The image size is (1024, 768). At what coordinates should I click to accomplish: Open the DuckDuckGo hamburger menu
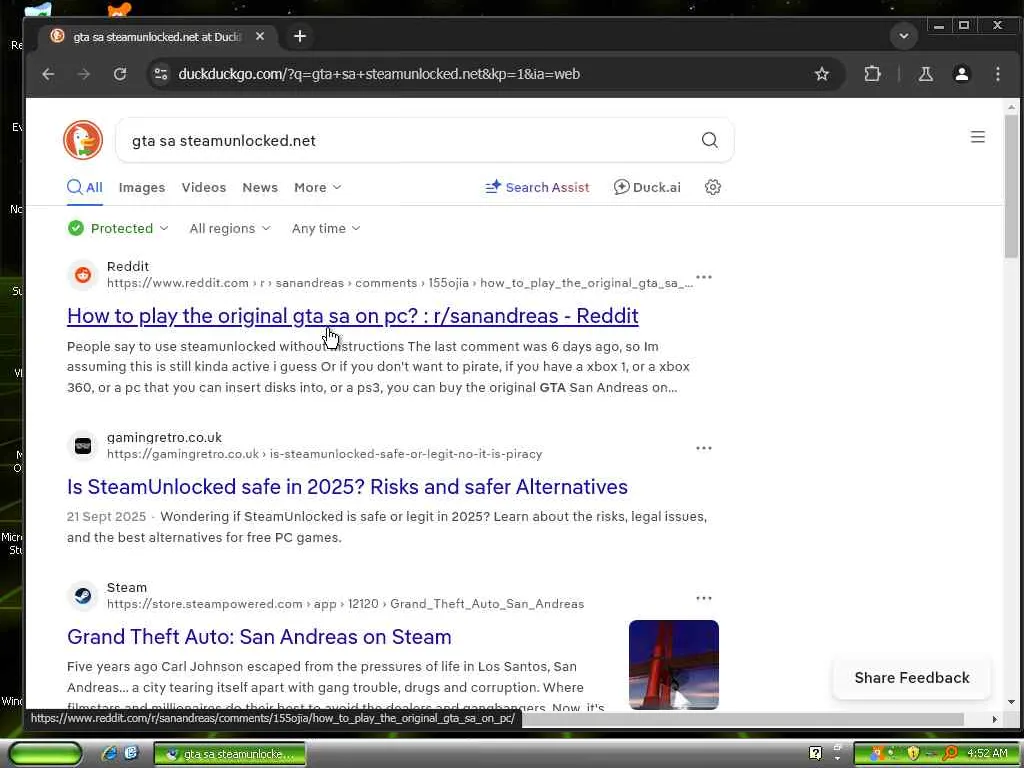[x=978, y=137]
